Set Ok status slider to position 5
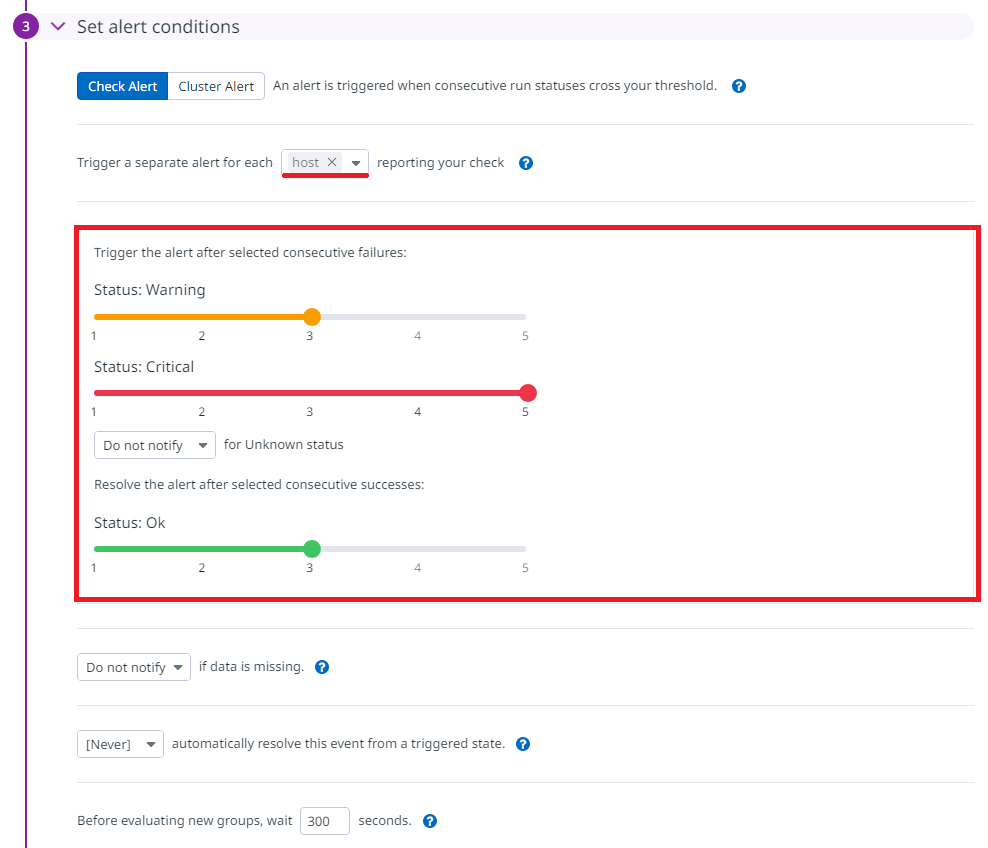 [525, 549]
